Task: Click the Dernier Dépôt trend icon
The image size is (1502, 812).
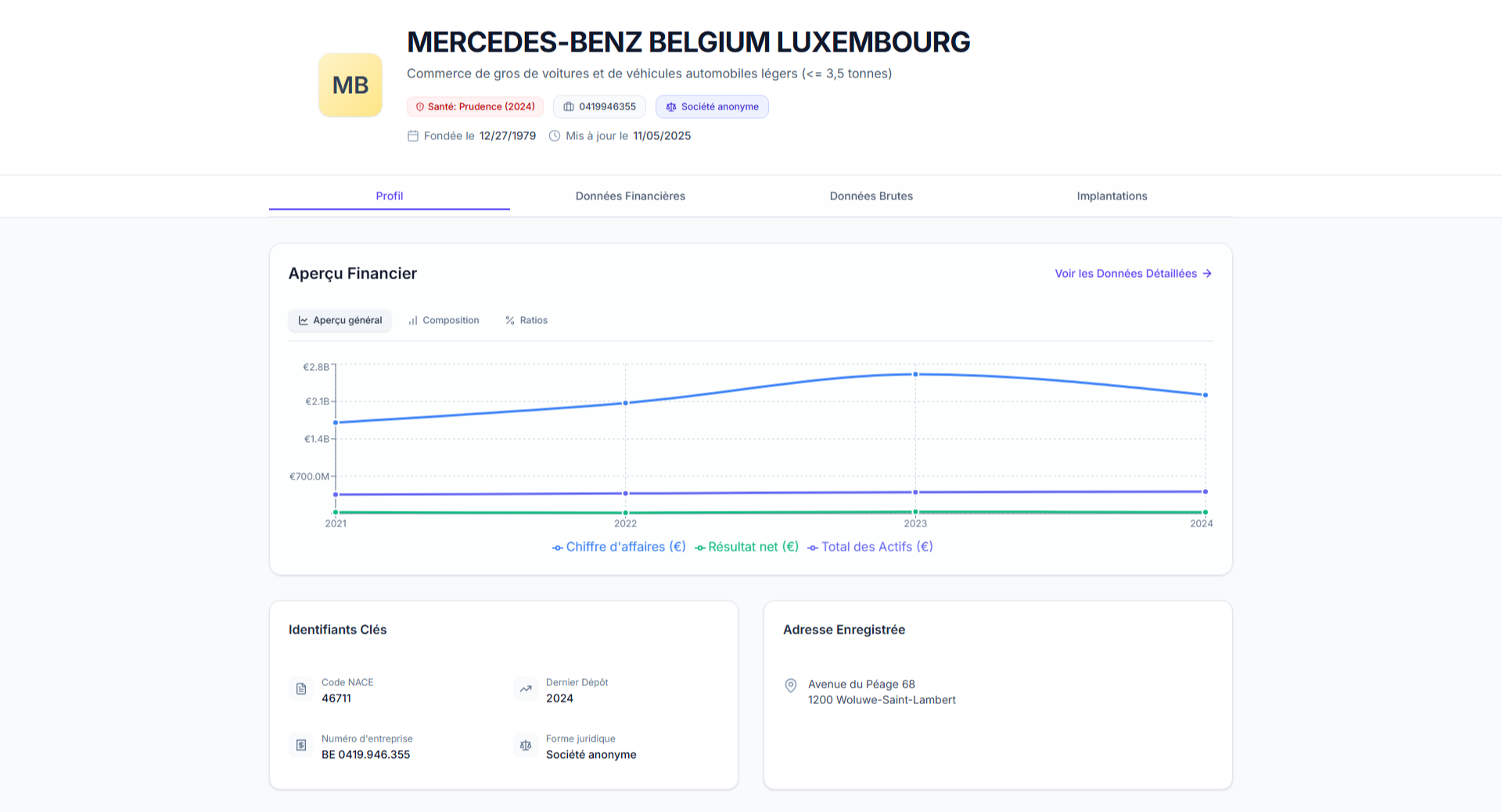Action: (x=526, y=689)
